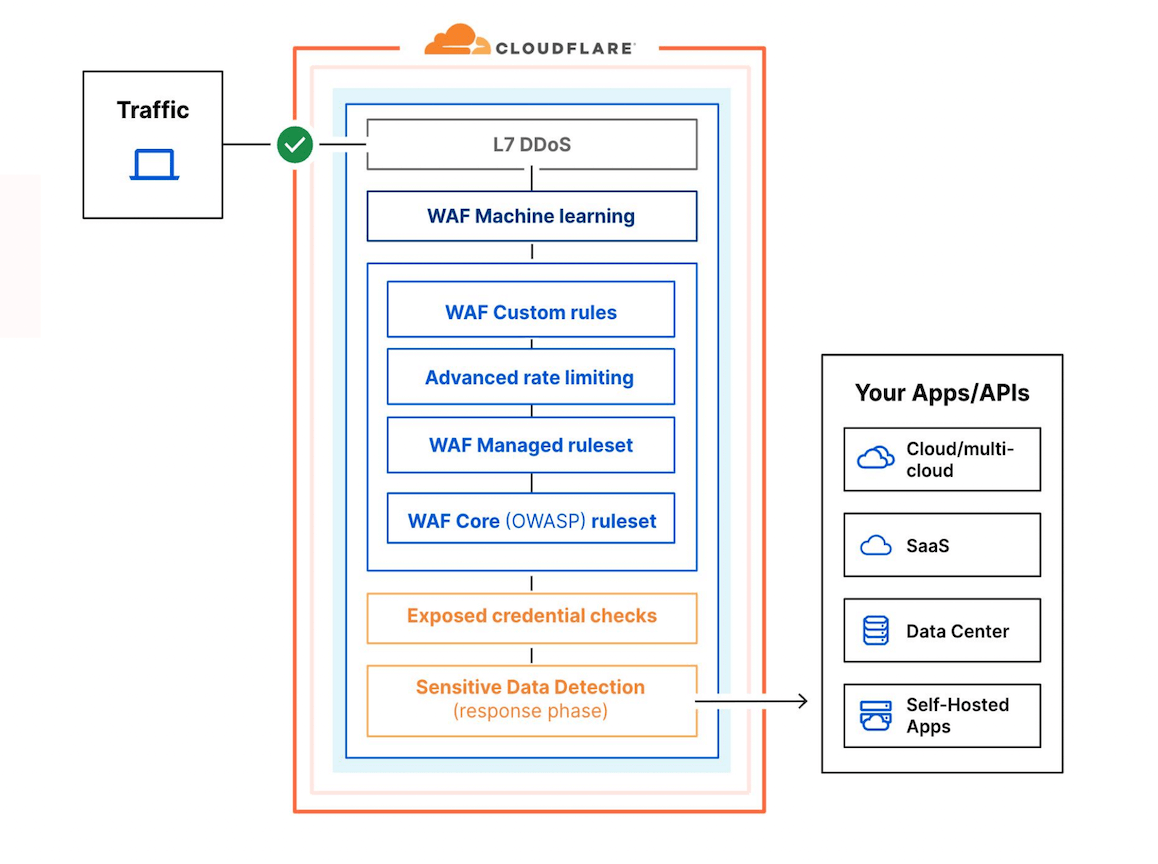Image resolution: width=1158 pixels, height=864 pixels.
Task: Click the laptop icon under Traffic
Action: point(154,164)
